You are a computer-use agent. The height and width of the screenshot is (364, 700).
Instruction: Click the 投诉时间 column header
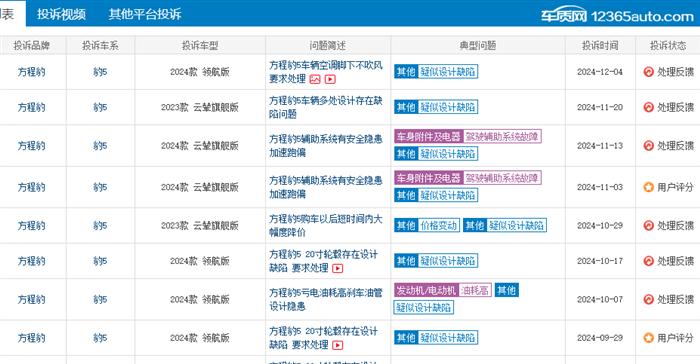click(x=600, y=46)
